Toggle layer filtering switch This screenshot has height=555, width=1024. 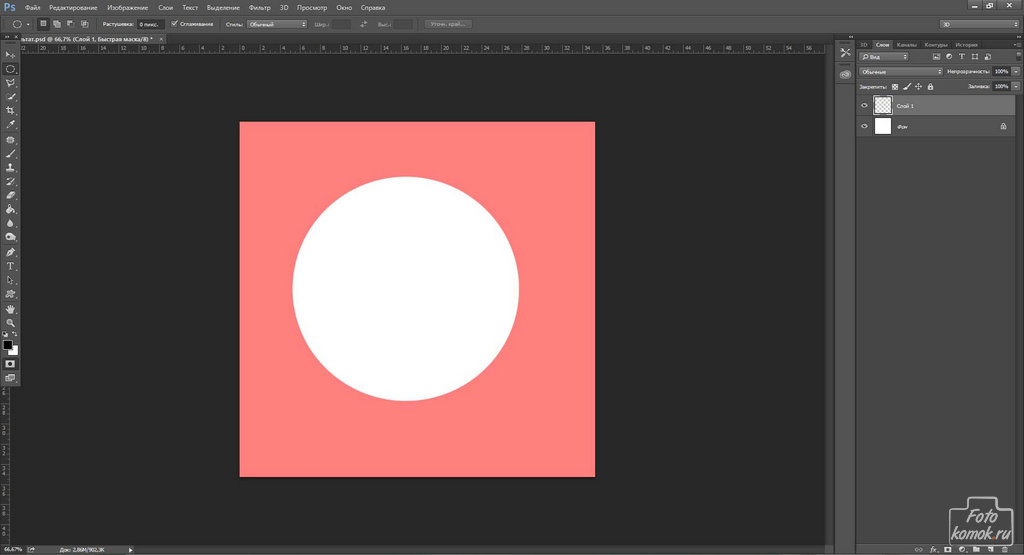[1018, 57]
